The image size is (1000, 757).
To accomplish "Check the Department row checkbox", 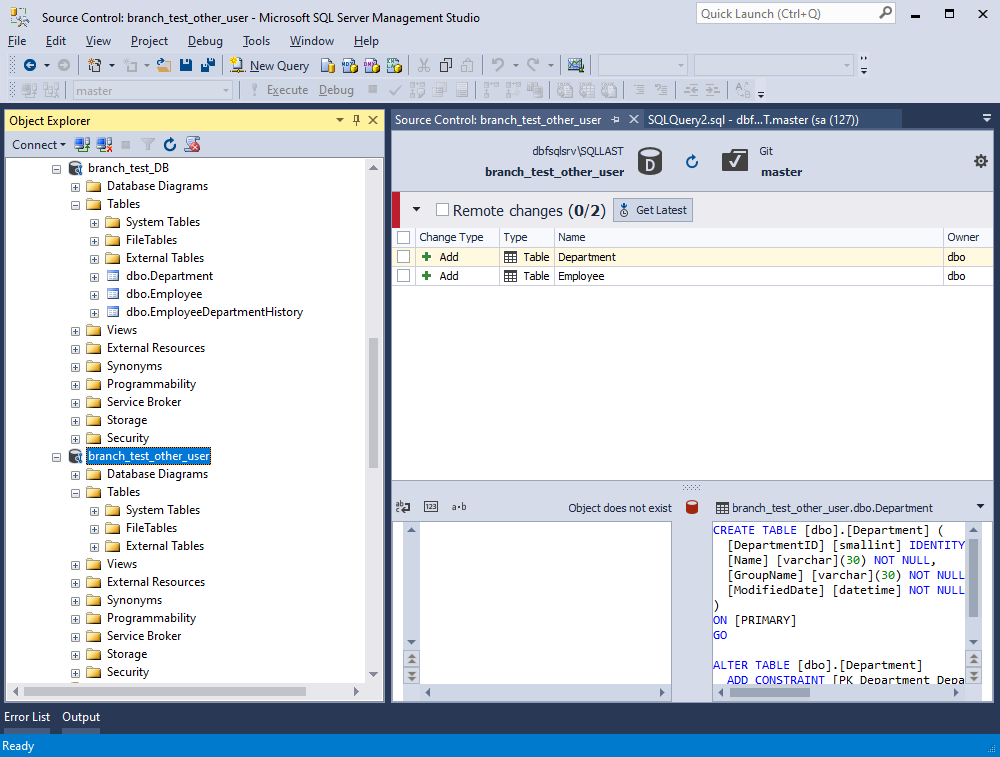I will (x=403, y=256).
